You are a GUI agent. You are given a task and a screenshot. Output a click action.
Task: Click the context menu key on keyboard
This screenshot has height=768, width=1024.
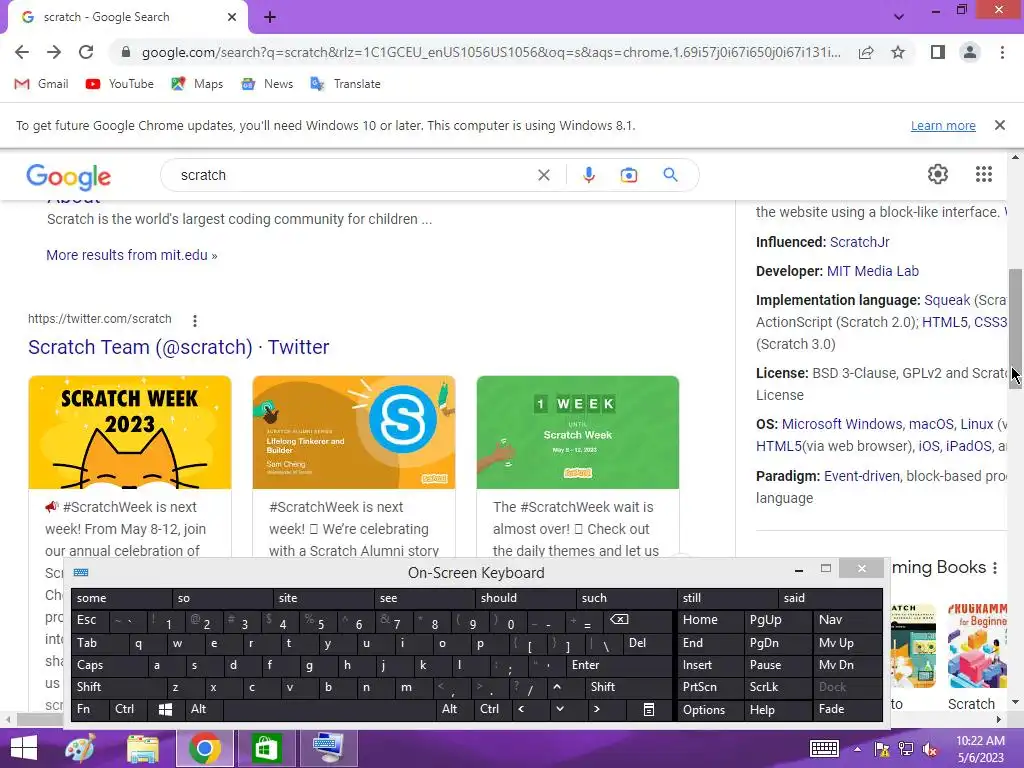pyautogui.click(x=648, y=709)
